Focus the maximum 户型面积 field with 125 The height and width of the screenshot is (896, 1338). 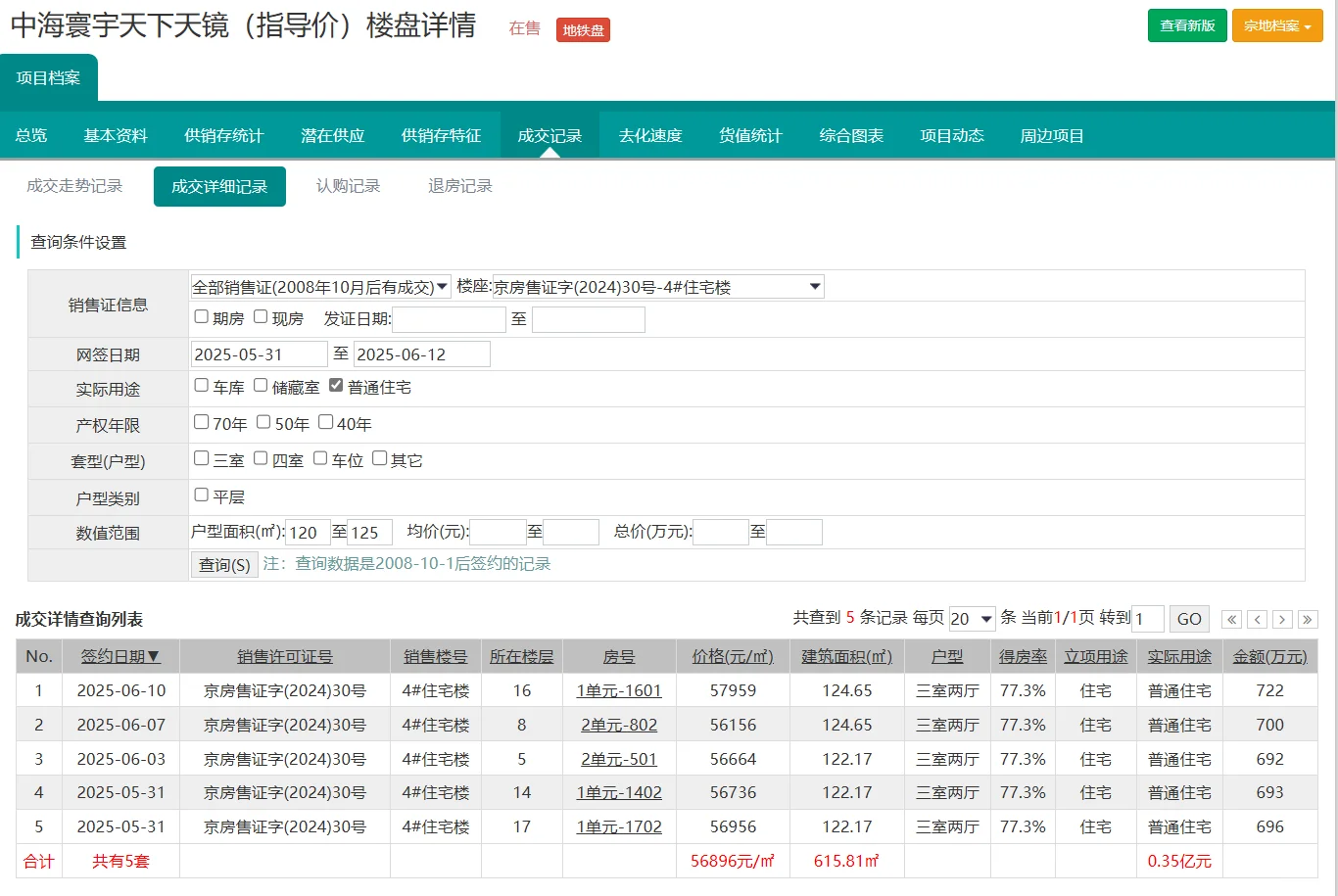[x=370, y=533]
